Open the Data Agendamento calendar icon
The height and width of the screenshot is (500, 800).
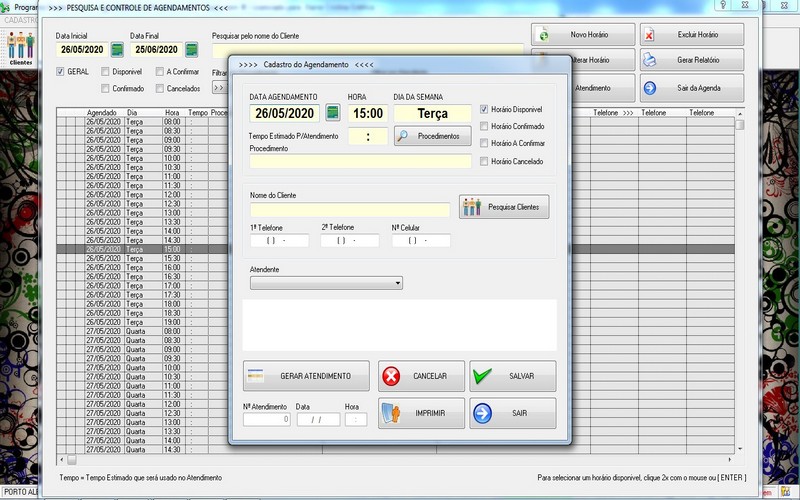coord(333,113)
